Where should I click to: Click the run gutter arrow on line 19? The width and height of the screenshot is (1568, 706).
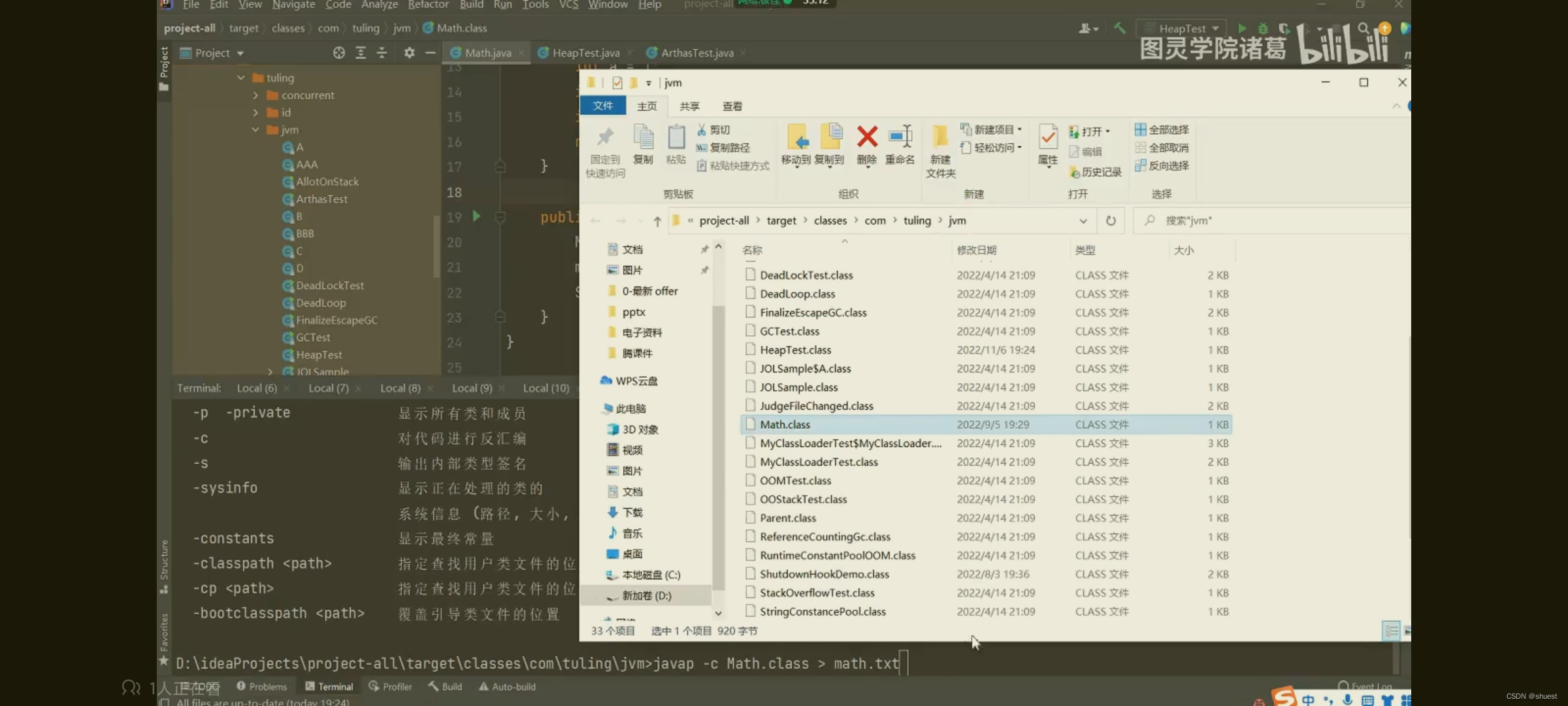(476, 216)
